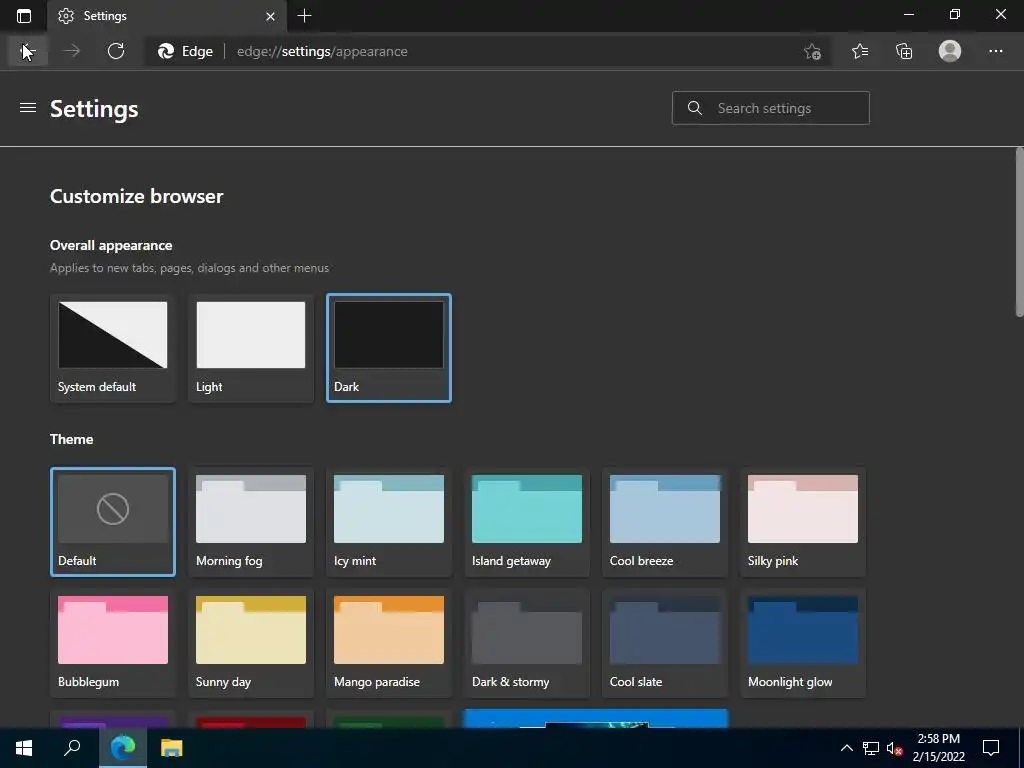
Task: Apply the Cool slate theme
Action: (x=665, y=643)
